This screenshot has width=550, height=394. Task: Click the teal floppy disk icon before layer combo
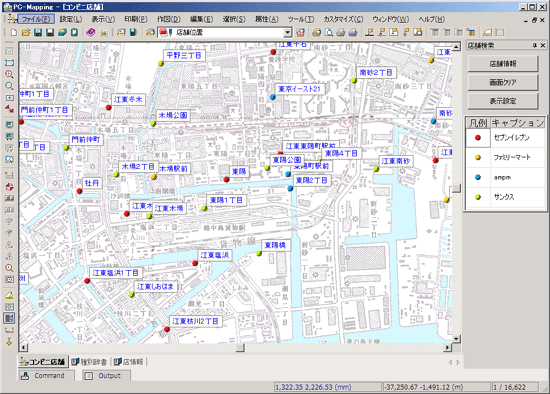coord(133,33)
